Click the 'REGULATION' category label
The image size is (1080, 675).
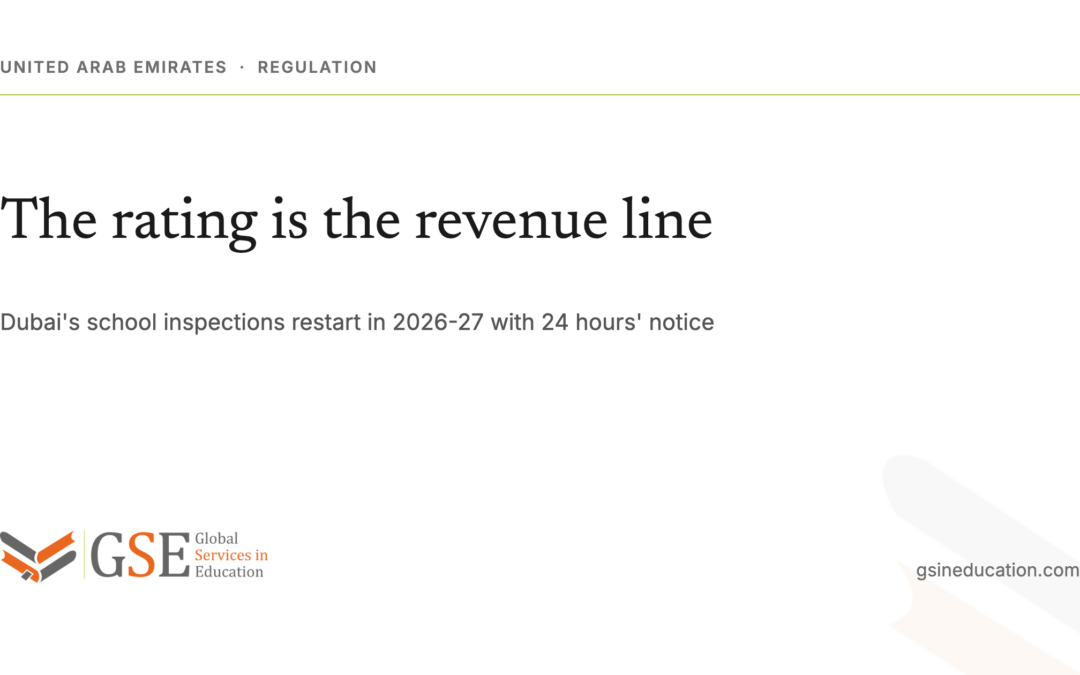(x=317, y=67)
